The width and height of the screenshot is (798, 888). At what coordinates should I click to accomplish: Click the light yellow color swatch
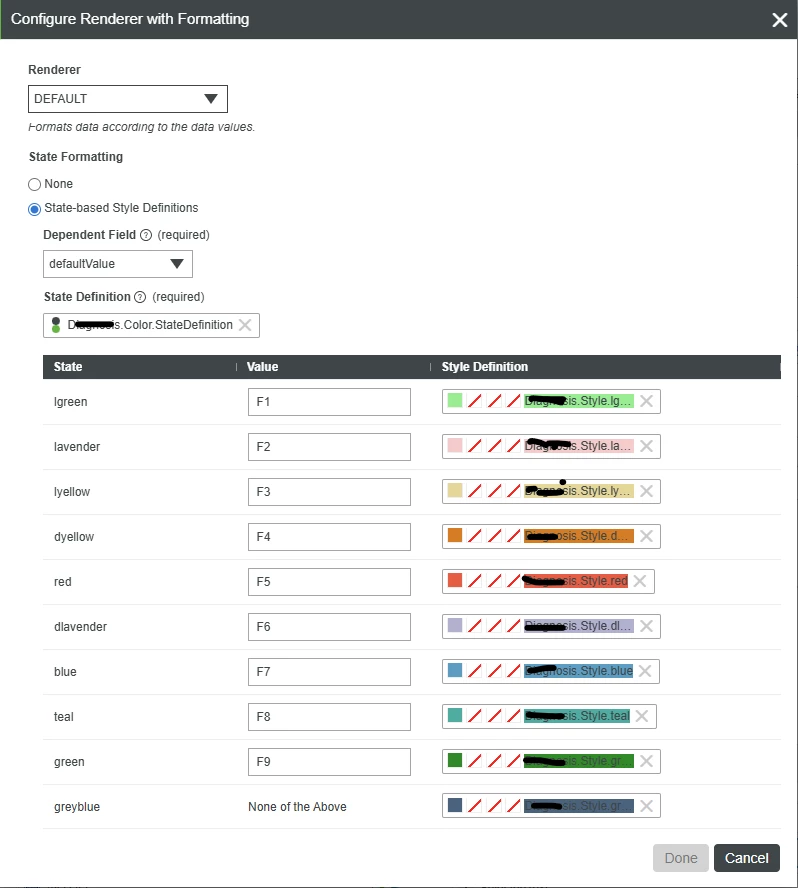point(455,490)
